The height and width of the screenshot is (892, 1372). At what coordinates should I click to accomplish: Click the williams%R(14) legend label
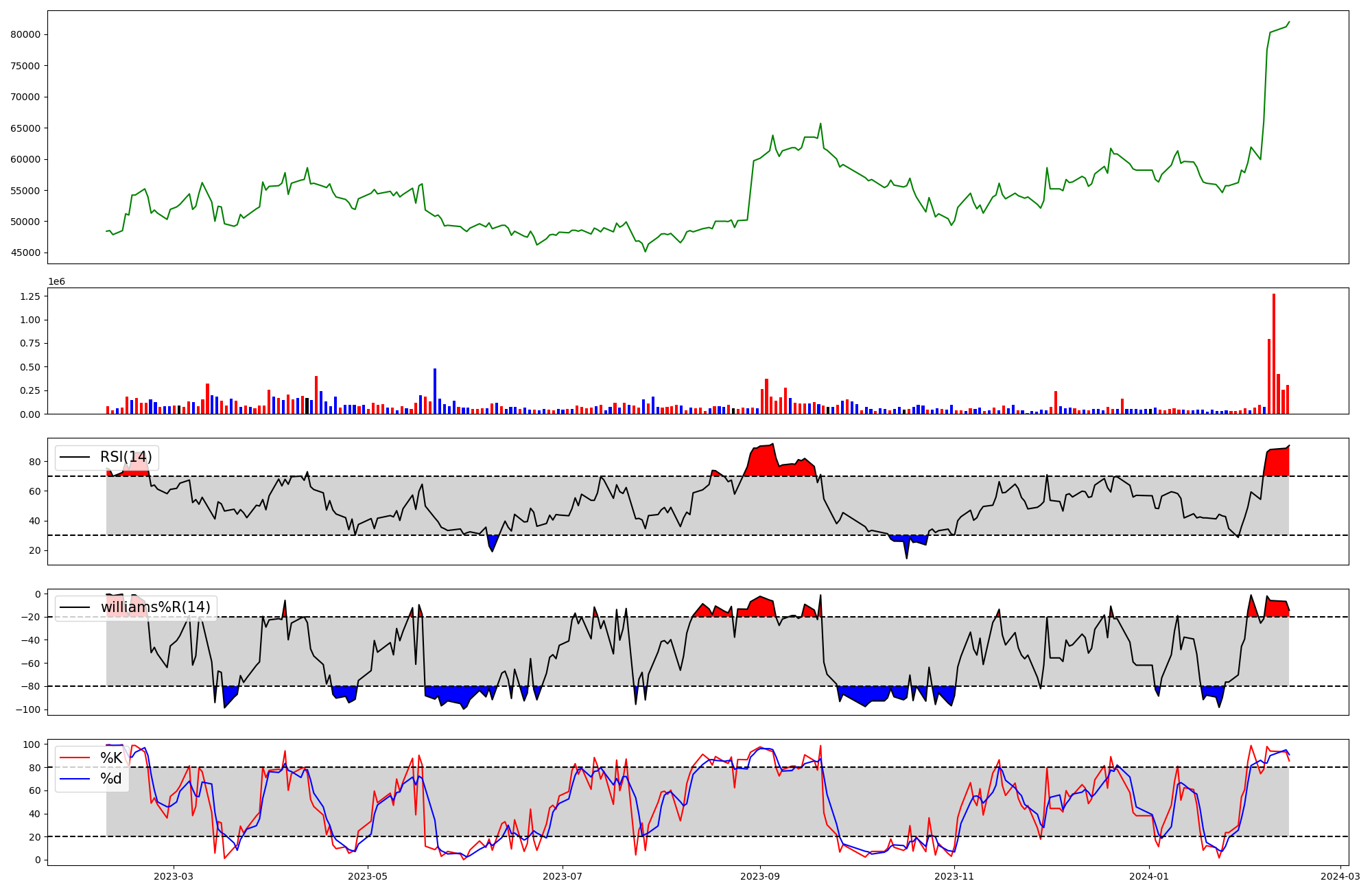pos(155,607)
